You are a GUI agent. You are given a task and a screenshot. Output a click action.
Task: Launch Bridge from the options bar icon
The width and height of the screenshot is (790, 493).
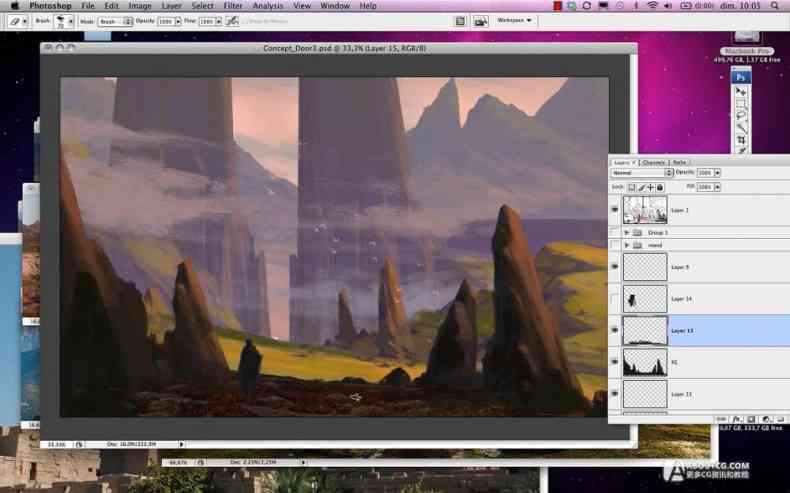coord(481,21)
